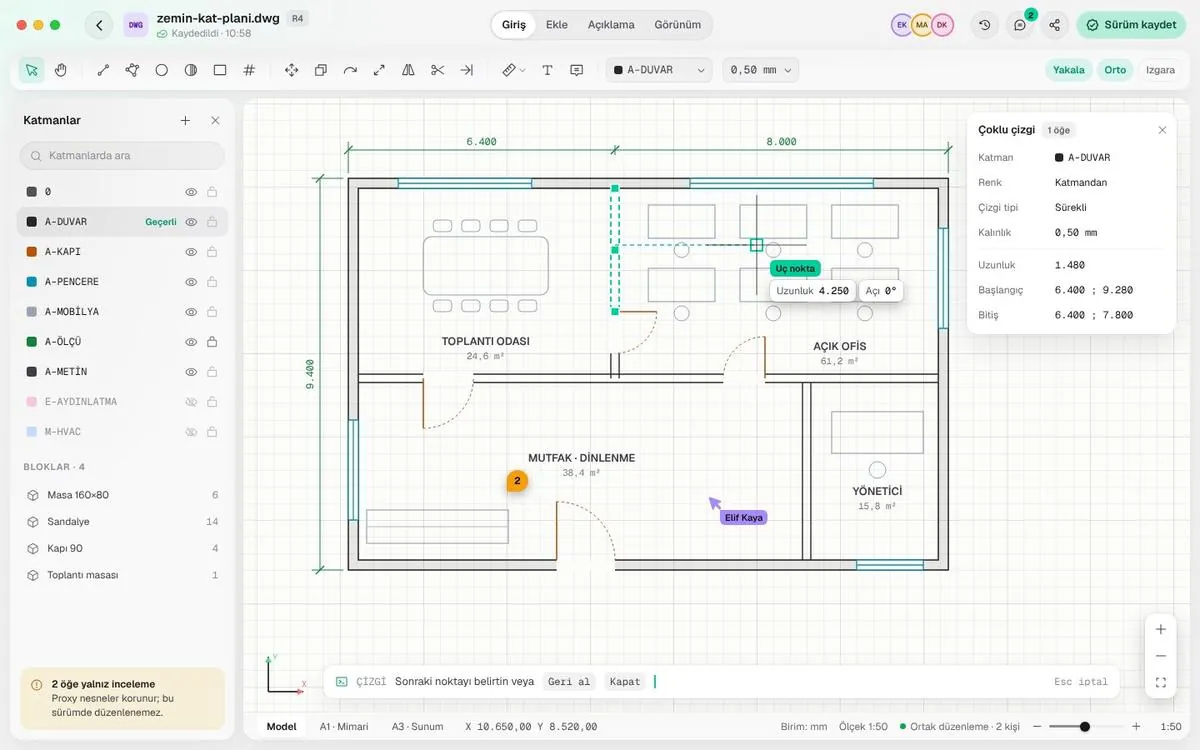Image resolution: width=1200 pixels, height=750 pixels.
Task: Open the A-DUVAR layer dropdown
Action: [659, 70]
